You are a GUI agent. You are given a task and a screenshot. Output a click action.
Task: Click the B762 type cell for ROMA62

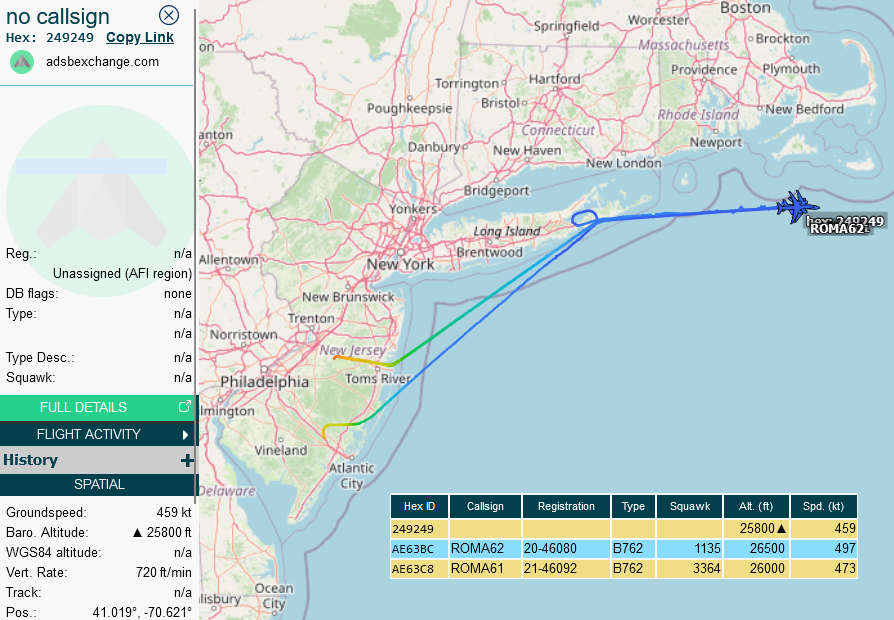[633, 549]
